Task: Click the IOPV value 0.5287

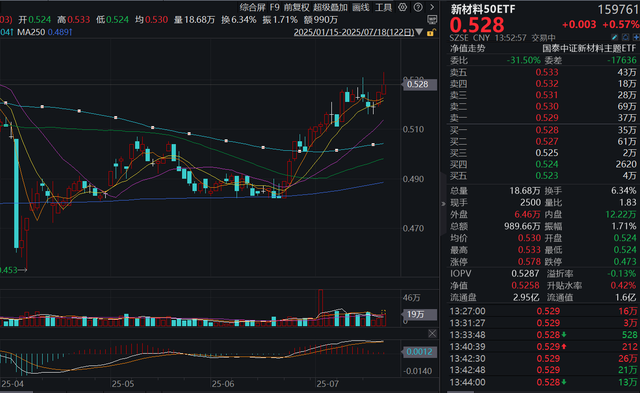Action: point(526,274)
